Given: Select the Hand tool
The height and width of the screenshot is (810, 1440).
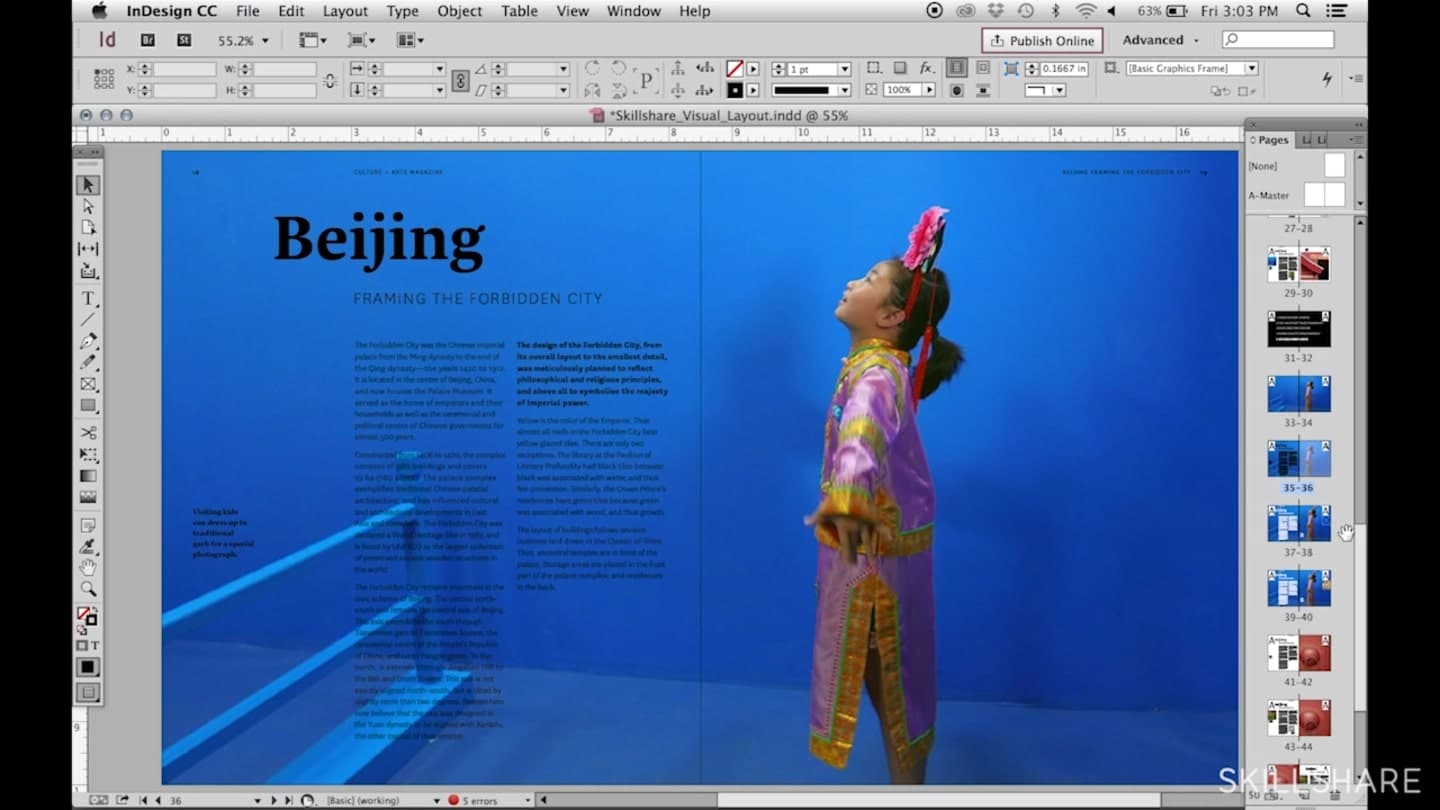Looking at the screenshot, I should coord(86,565).
